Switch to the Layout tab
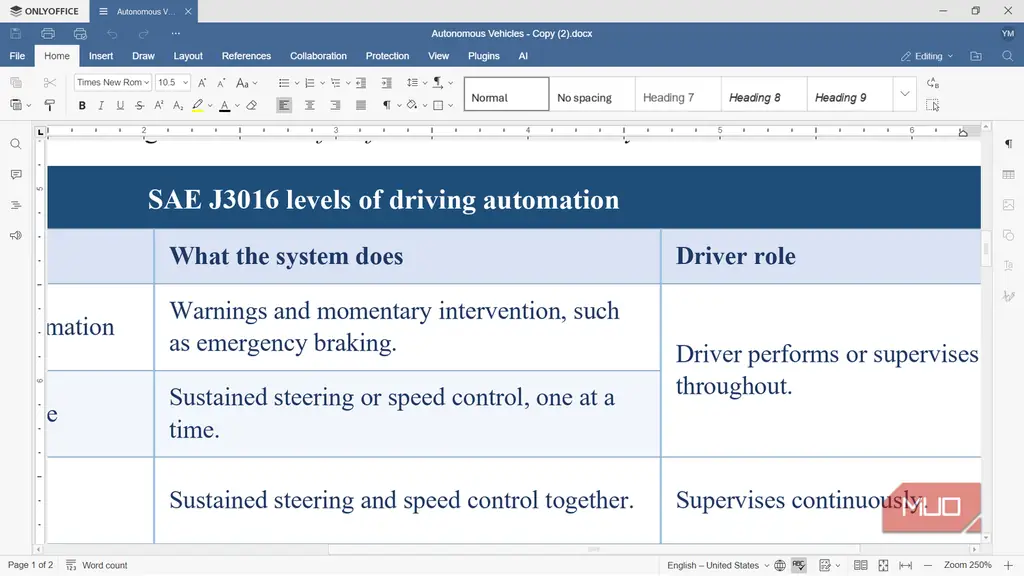Screen dimensions: 1024x576 tap(188, 56)
